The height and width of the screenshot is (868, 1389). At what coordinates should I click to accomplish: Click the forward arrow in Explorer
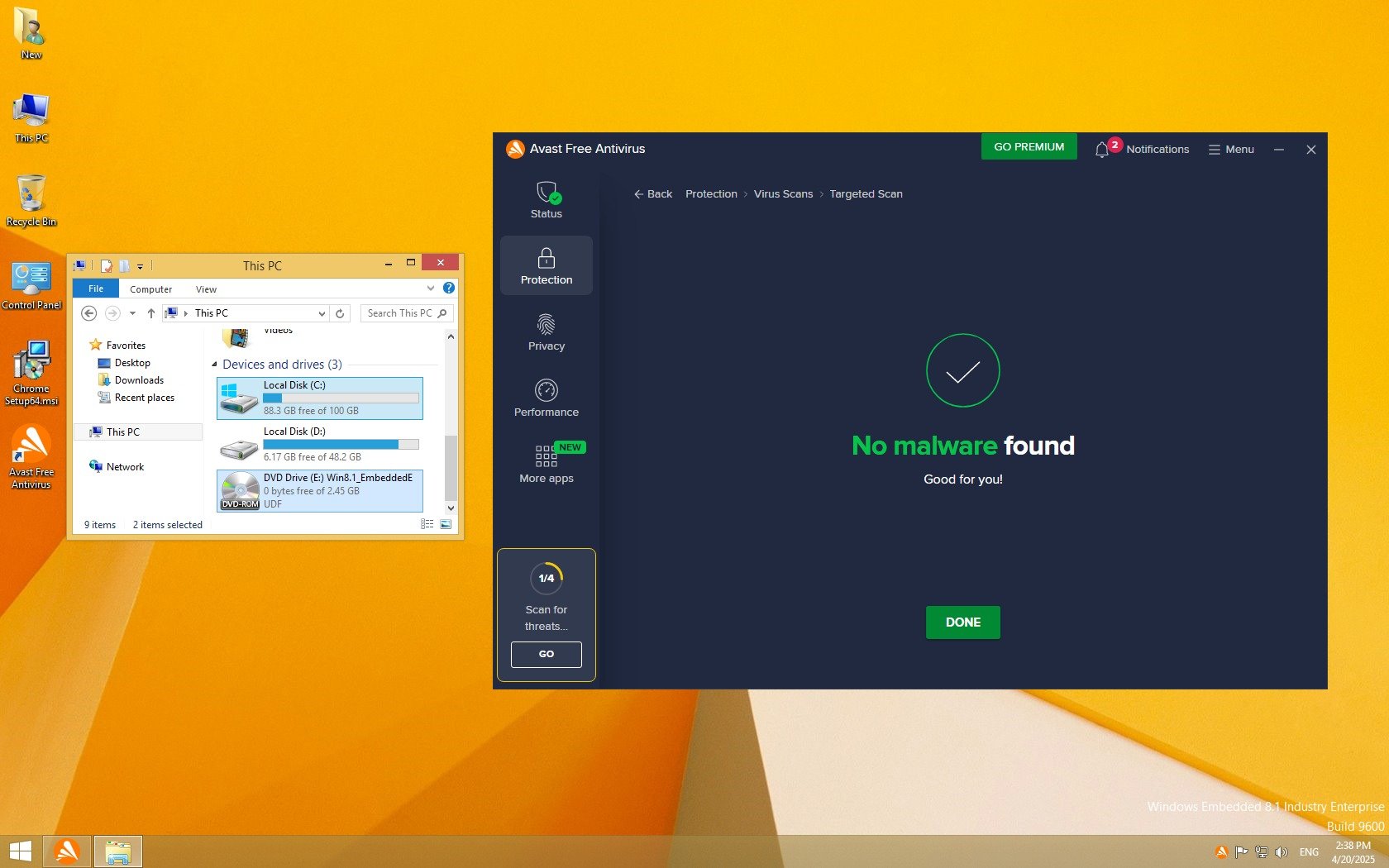(112, 313)
